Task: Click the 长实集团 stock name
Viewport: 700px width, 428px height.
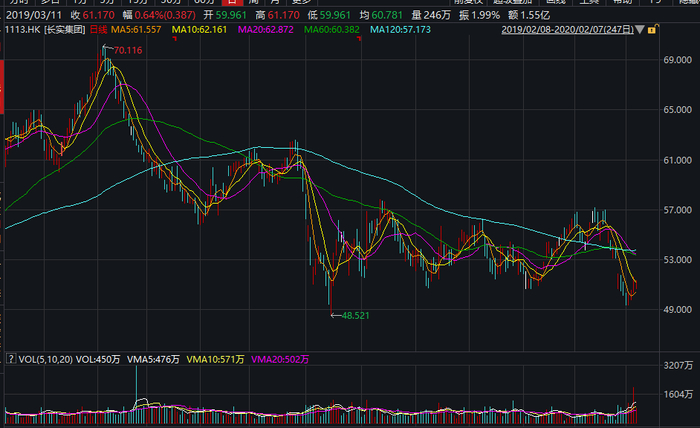Action: (64, 31)
